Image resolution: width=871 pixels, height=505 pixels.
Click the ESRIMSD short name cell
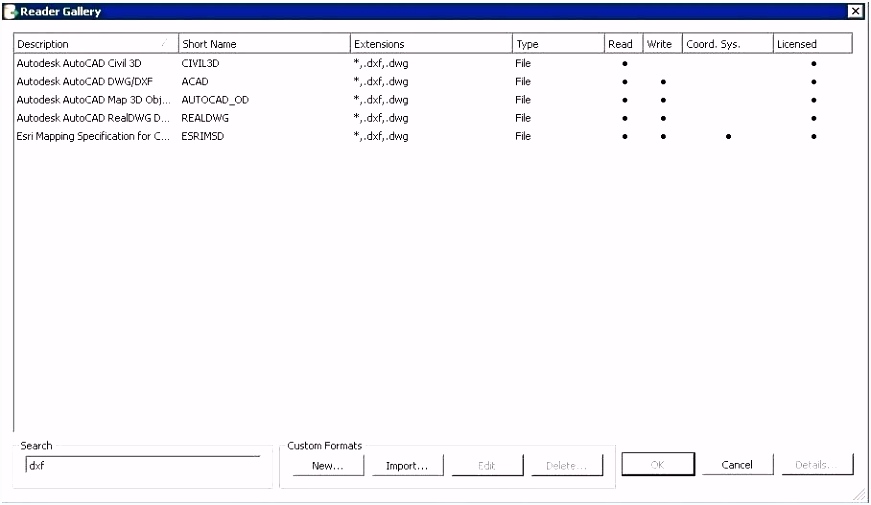point(203,136)
